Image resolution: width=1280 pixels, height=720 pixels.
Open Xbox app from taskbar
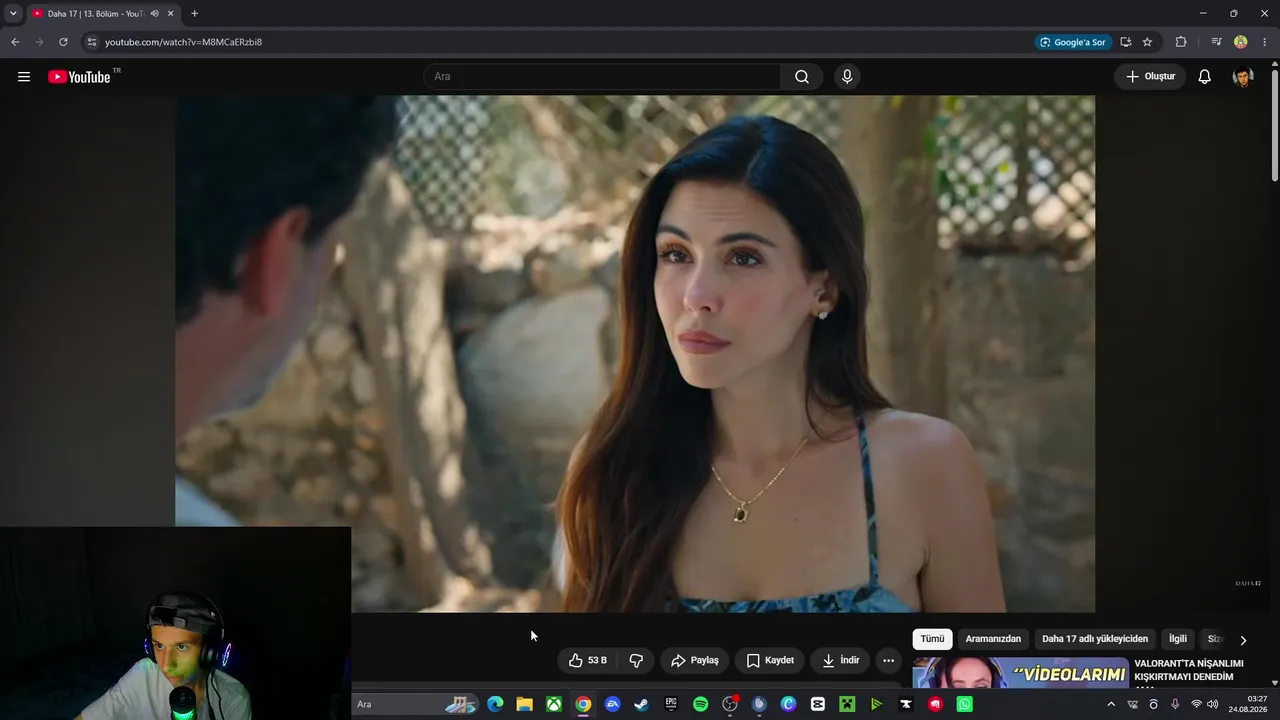coord(553,704)
